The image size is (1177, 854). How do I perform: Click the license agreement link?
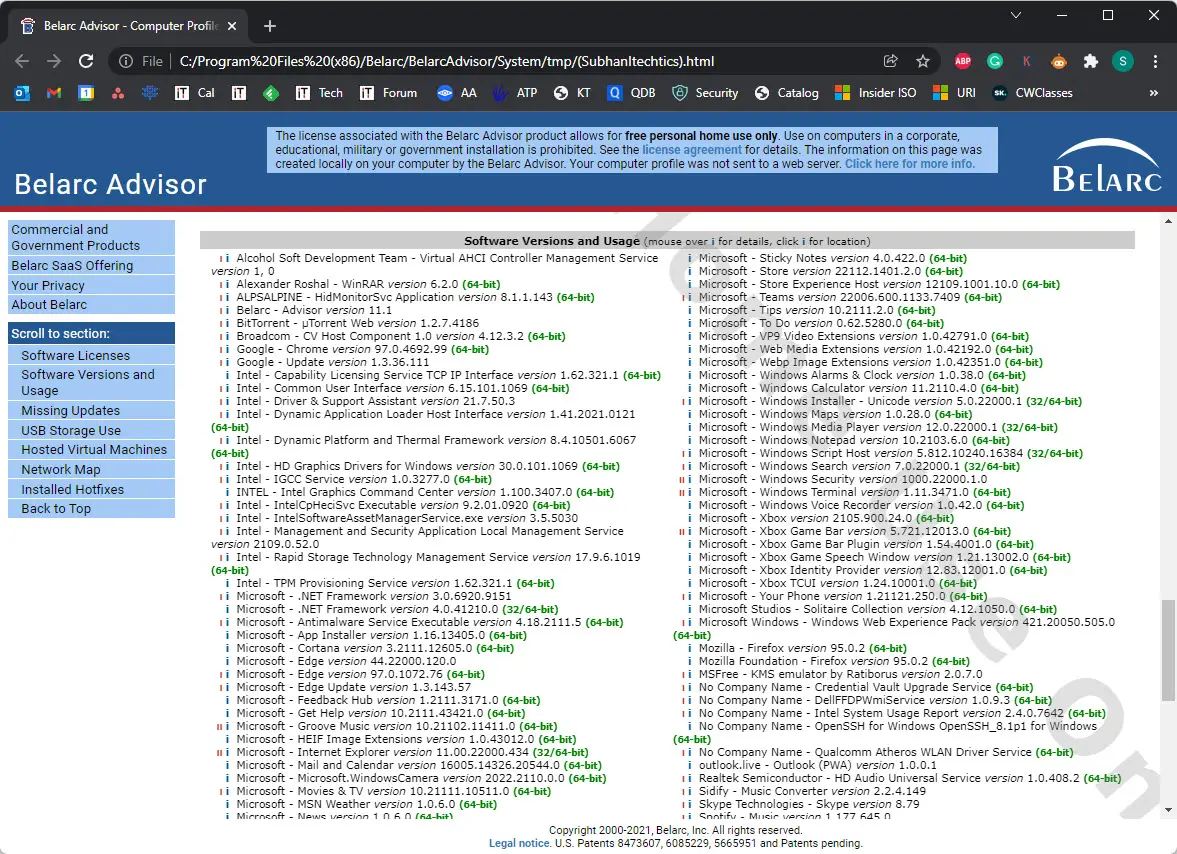coord(691,150)
